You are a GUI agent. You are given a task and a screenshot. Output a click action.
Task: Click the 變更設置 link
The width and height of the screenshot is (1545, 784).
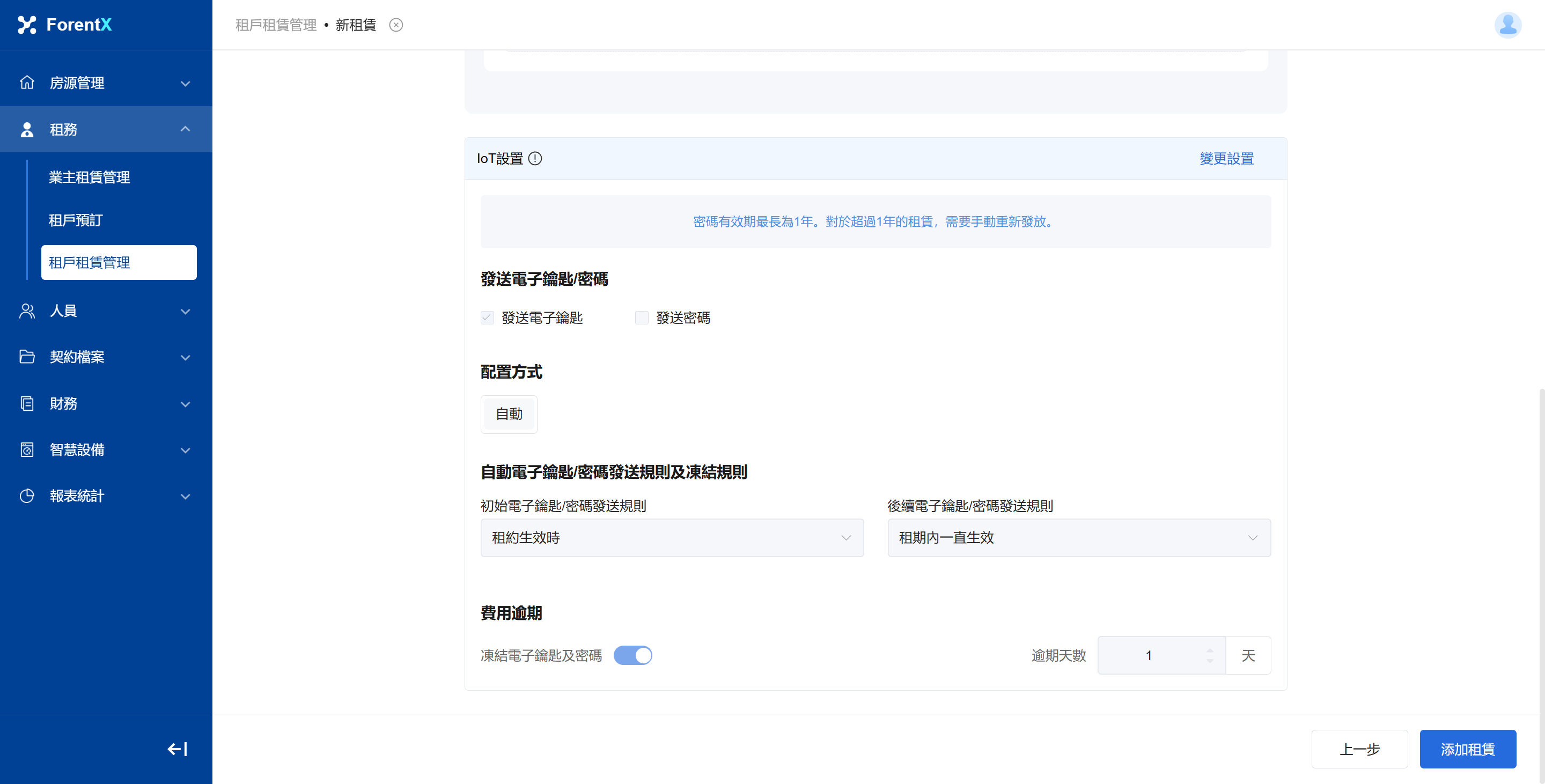coord(1226,158)
